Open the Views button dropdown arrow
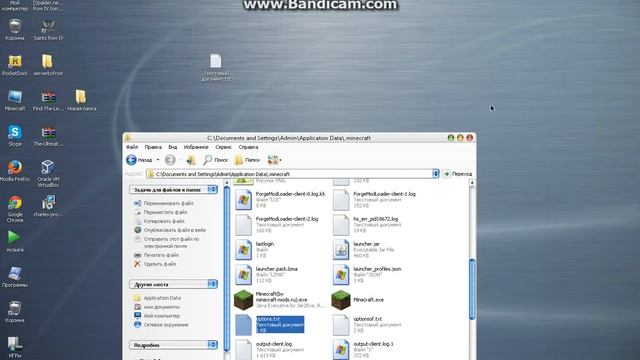Image resolution: width=640 pixels, height=360 pixels. click(x=280, y=160)
